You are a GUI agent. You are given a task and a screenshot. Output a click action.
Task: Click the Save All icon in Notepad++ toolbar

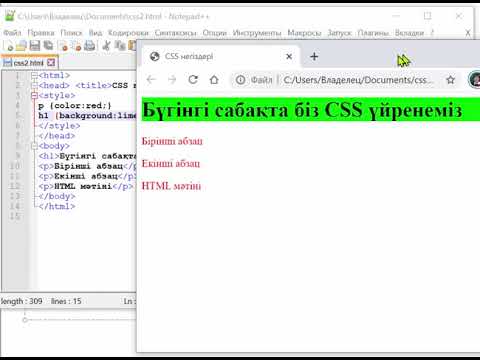(x=48, y=45)
